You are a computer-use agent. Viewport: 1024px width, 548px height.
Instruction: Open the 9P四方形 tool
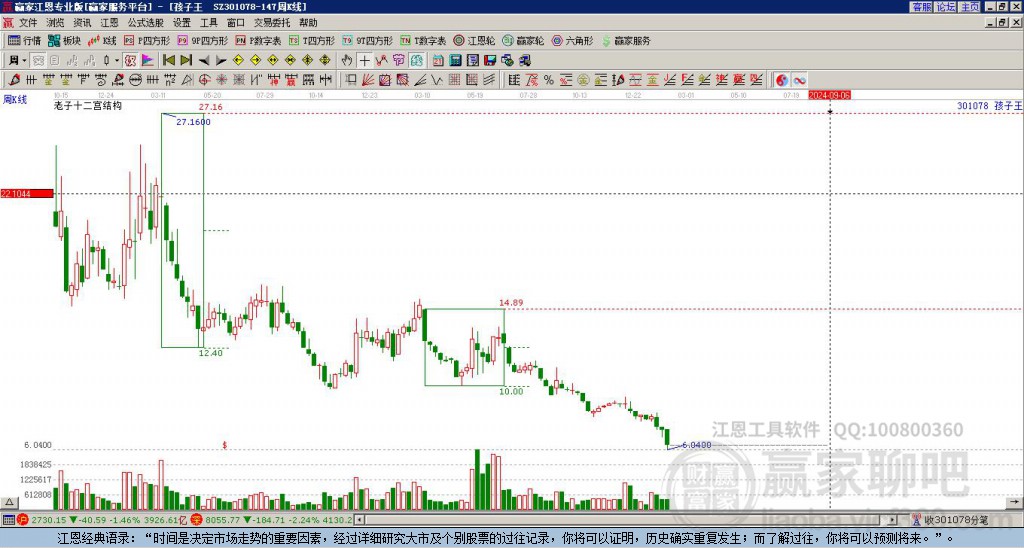202,40
